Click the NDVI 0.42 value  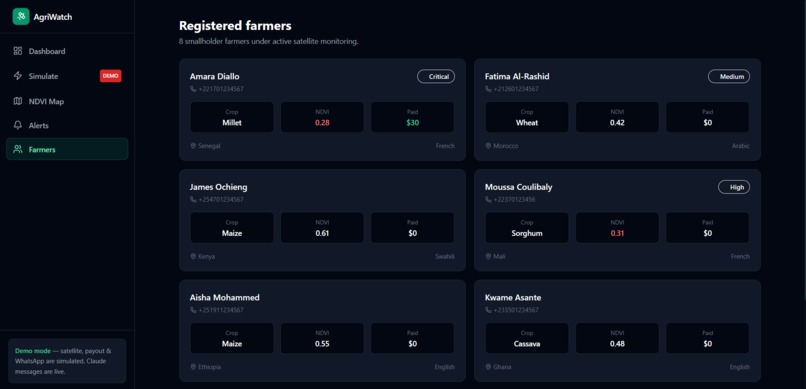[x=617, y=123]
